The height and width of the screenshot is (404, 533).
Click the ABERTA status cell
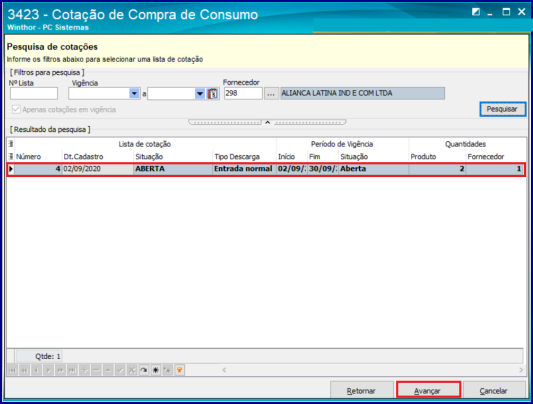click(x=173, y=169)
